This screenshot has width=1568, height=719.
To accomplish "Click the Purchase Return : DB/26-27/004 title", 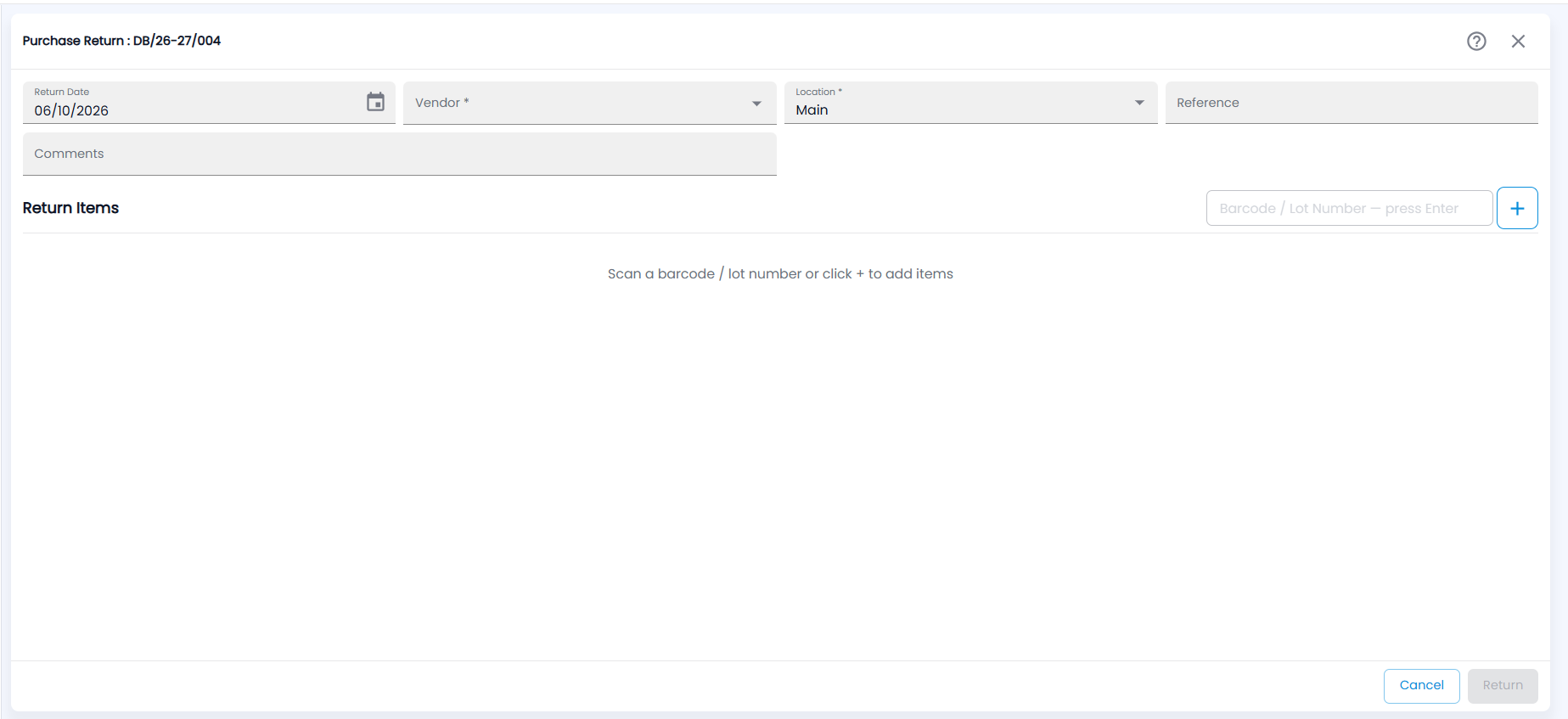I will click(x=121, y=41).
